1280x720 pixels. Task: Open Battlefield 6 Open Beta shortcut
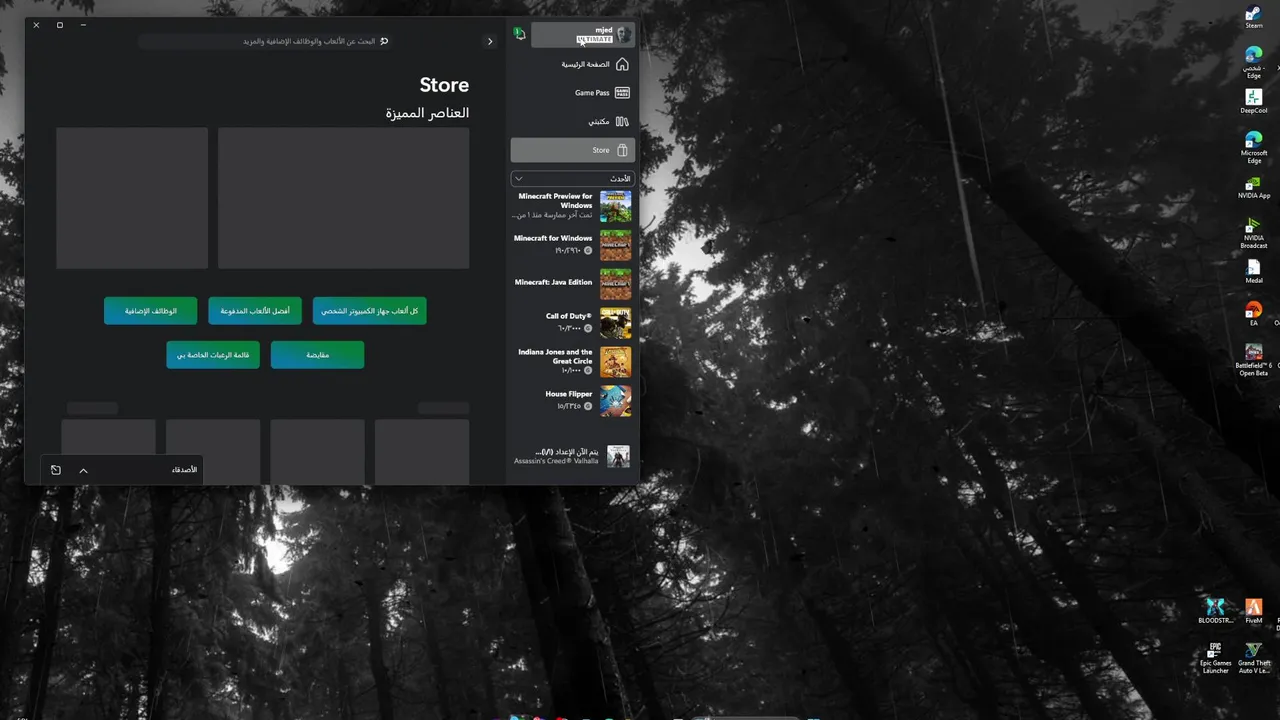[x=1253, y=360]
